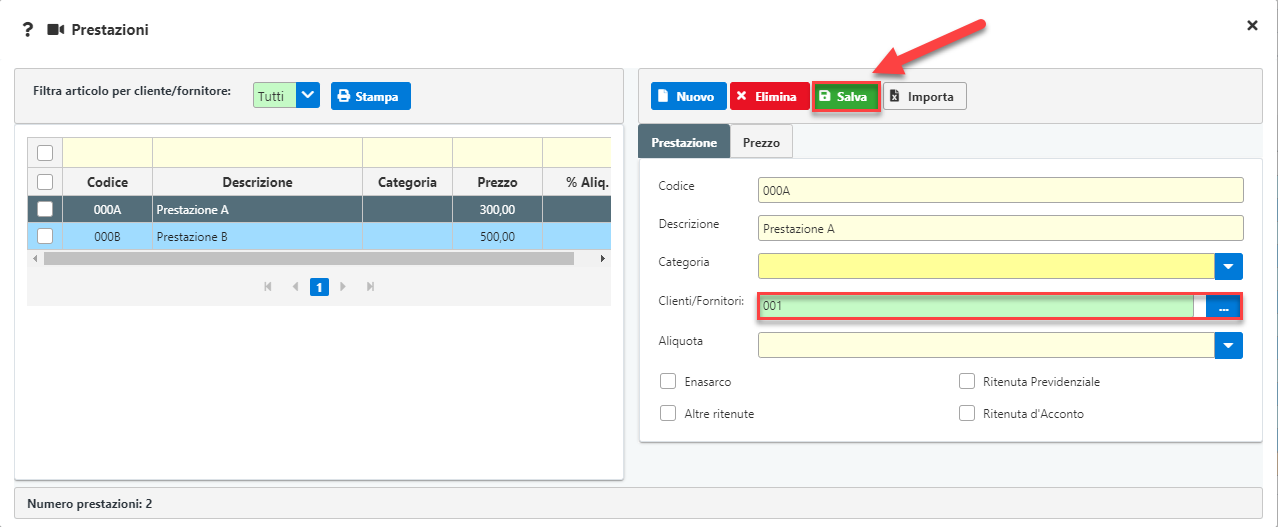Go to last page pager icon

pos(370,287)
